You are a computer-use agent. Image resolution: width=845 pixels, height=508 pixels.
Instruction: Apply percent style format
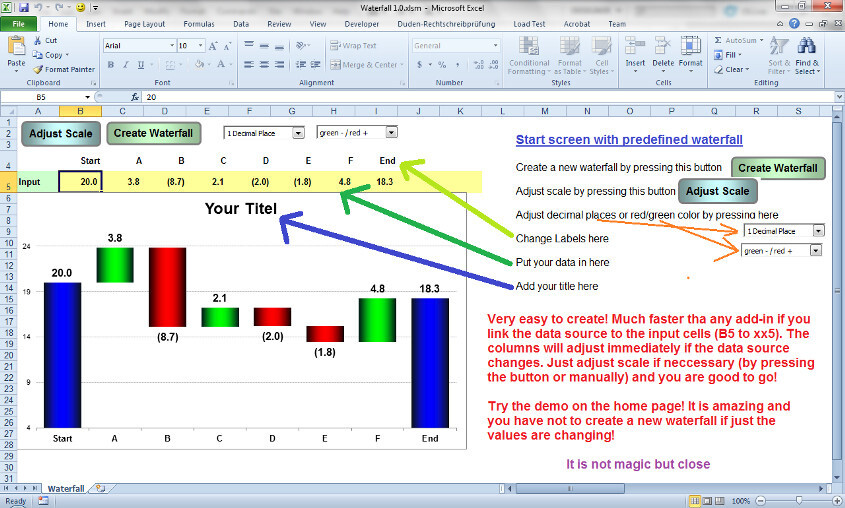(x=442, y=65)
